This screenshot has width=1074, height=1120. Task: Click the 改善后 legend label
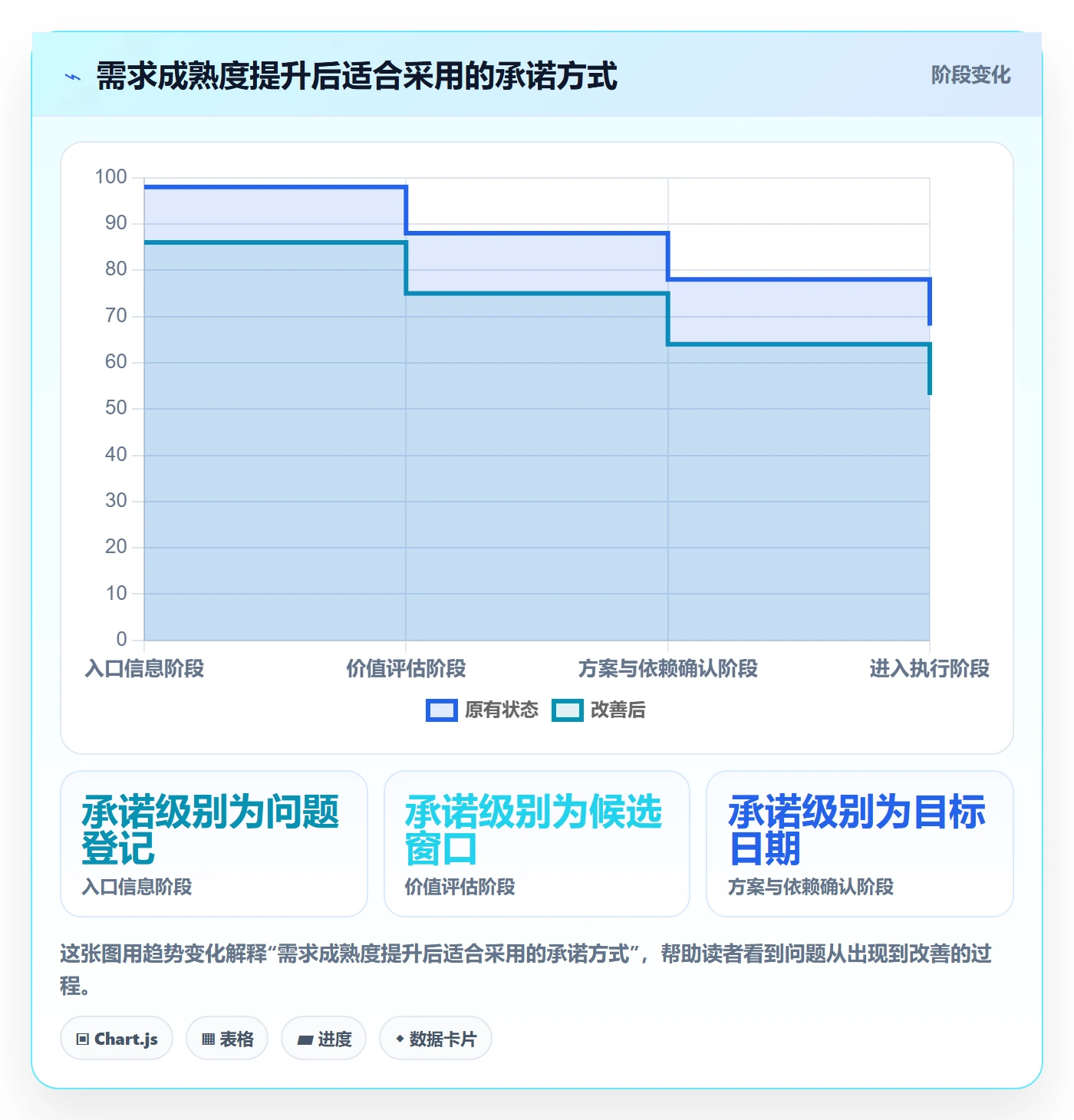click(x=618, y=710)
